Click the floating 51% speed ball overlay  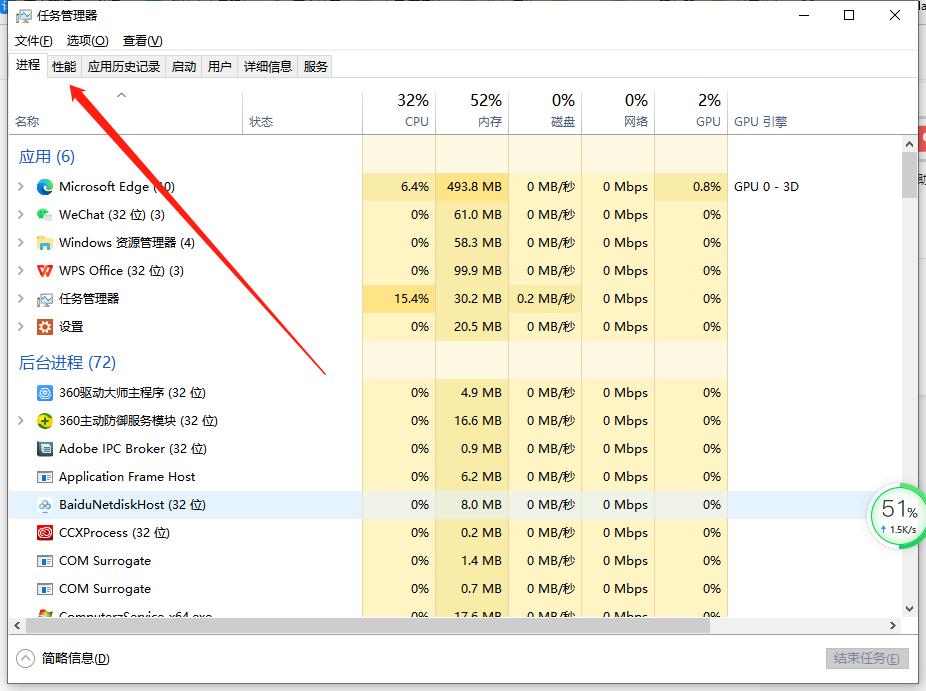pyautogui.click(x=897, y=515)
